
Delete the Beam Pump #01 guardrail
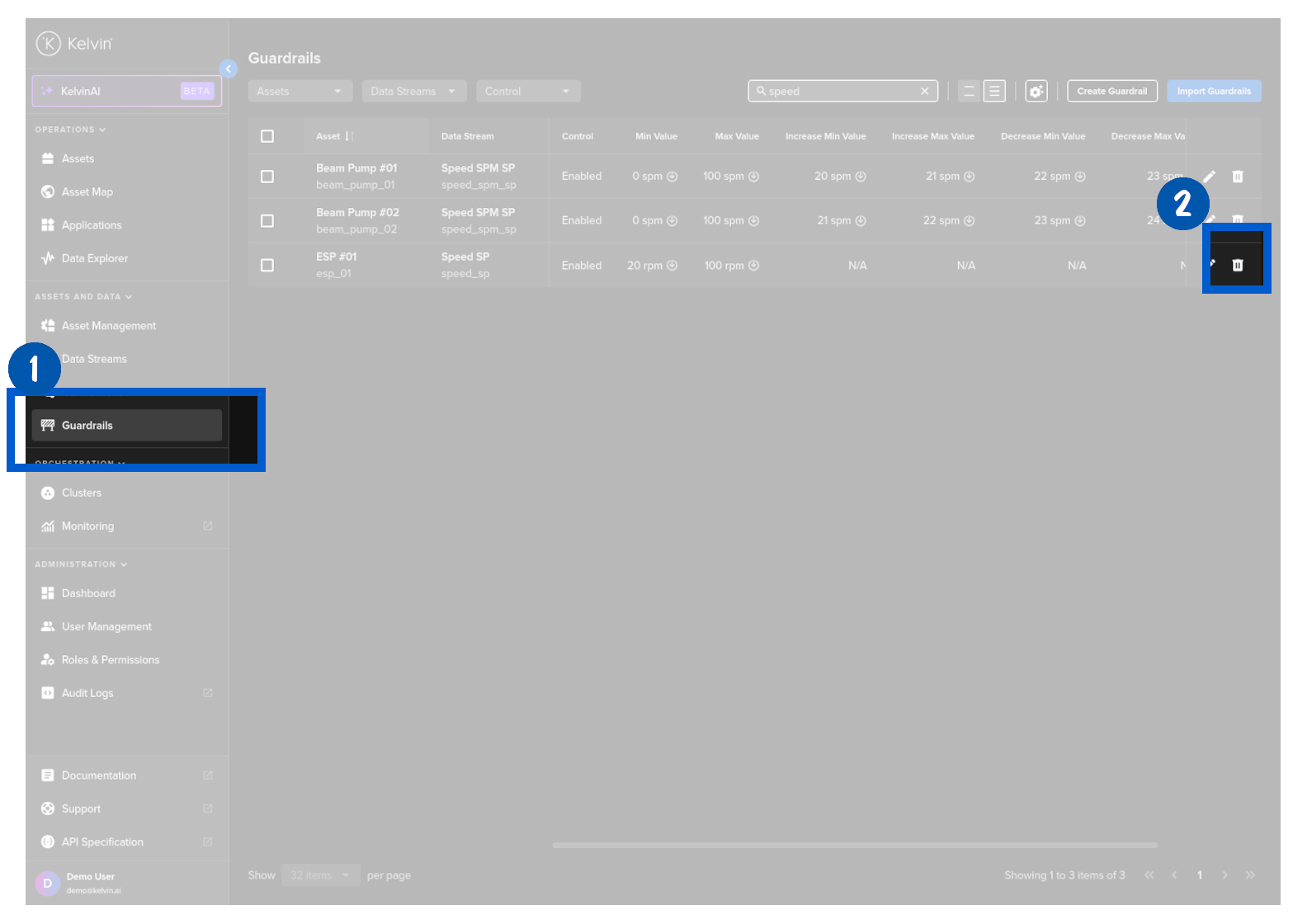pos(1237,177)
